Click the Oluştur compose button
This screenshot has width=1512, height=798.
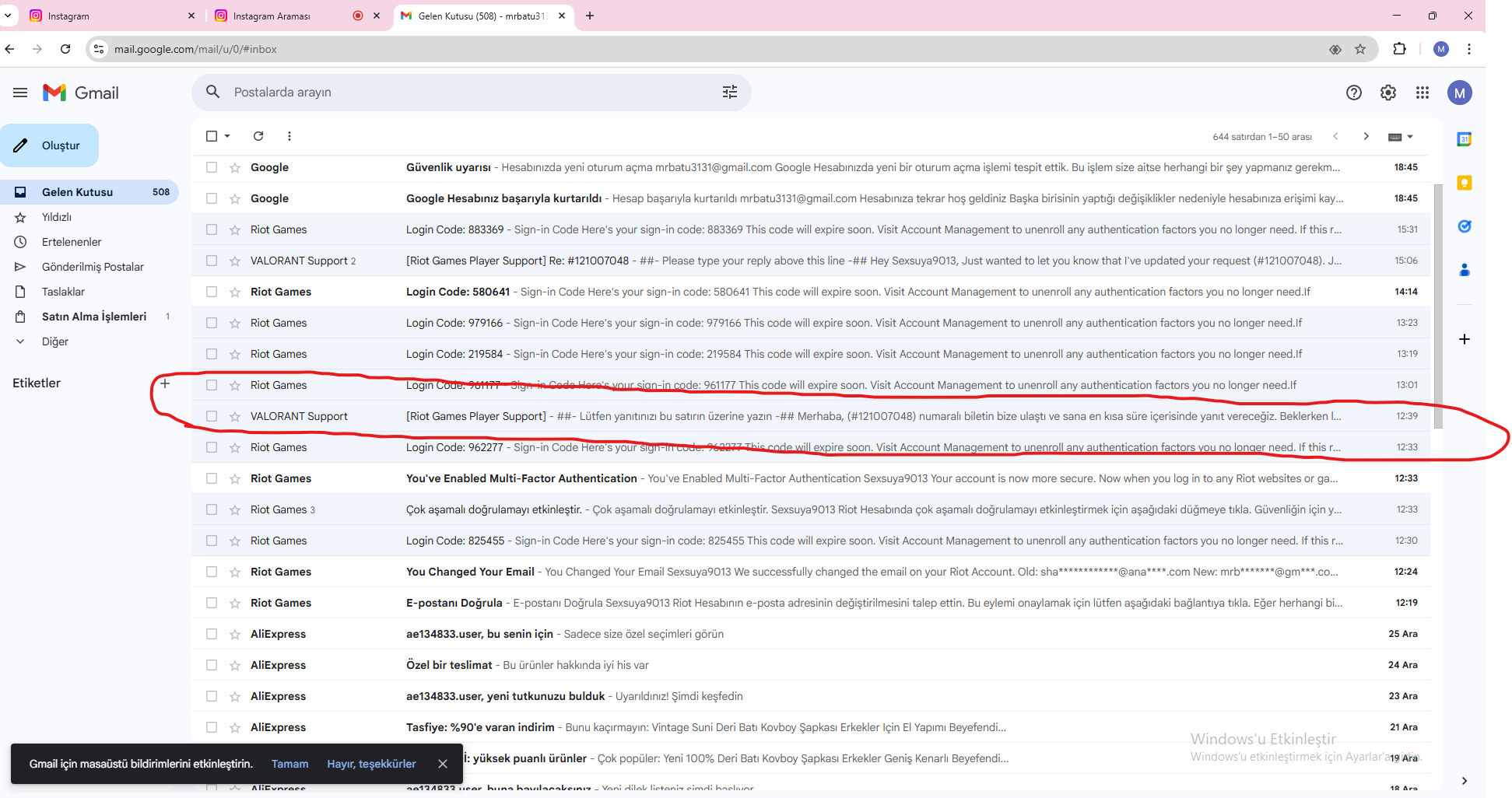50,145
